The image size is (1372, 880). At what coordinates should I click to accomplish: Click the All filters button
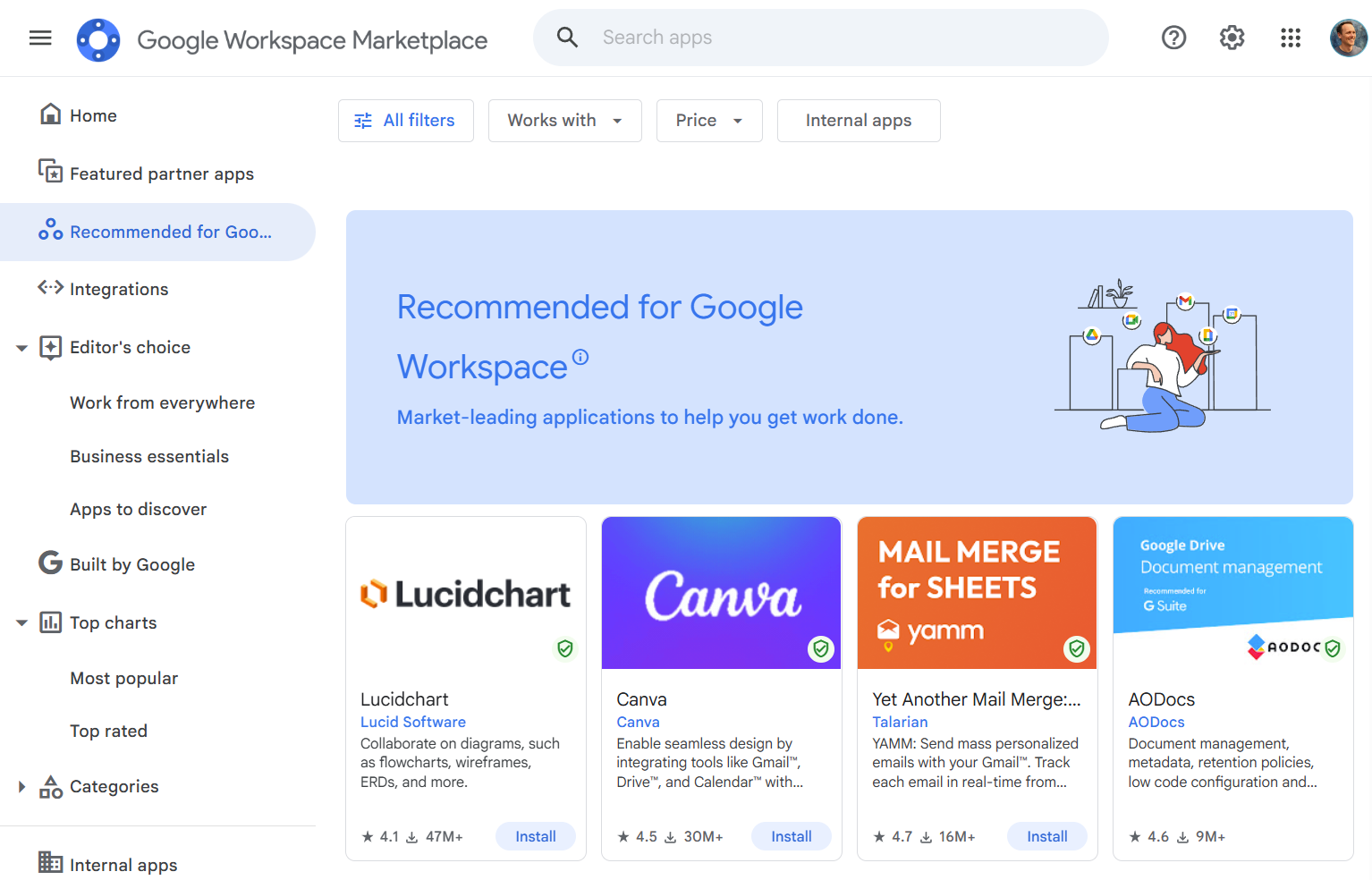406,121
